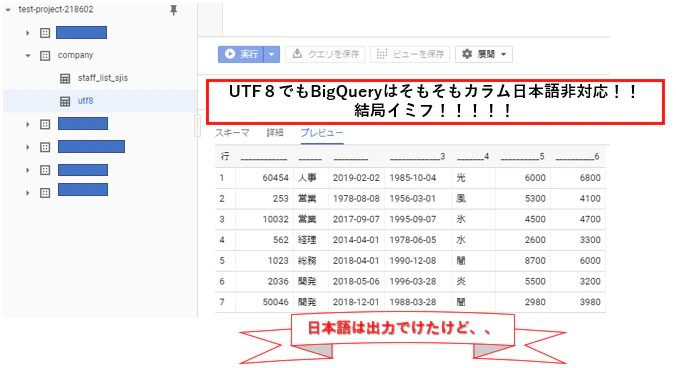This screenshot has height=368, width=676.
Task: Expand the first redacted dataset arrow
Action: tap(28, 33)
